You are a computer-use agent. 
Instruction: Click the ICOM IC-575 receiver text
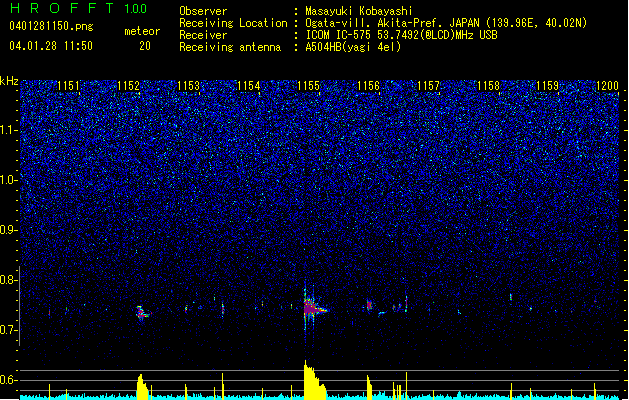coord(401,35)
